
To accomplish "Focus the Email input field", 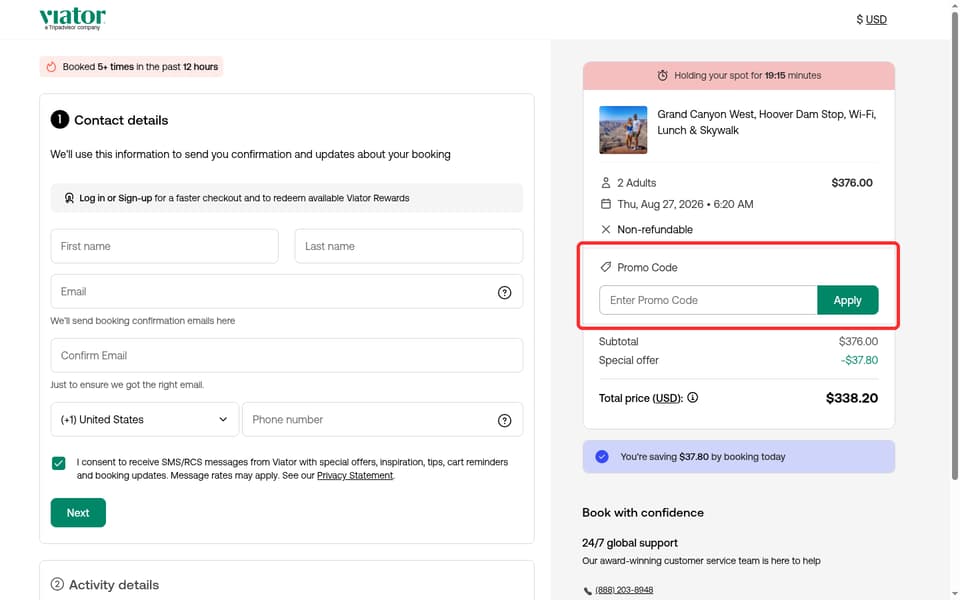I will [x=287, y=291].
